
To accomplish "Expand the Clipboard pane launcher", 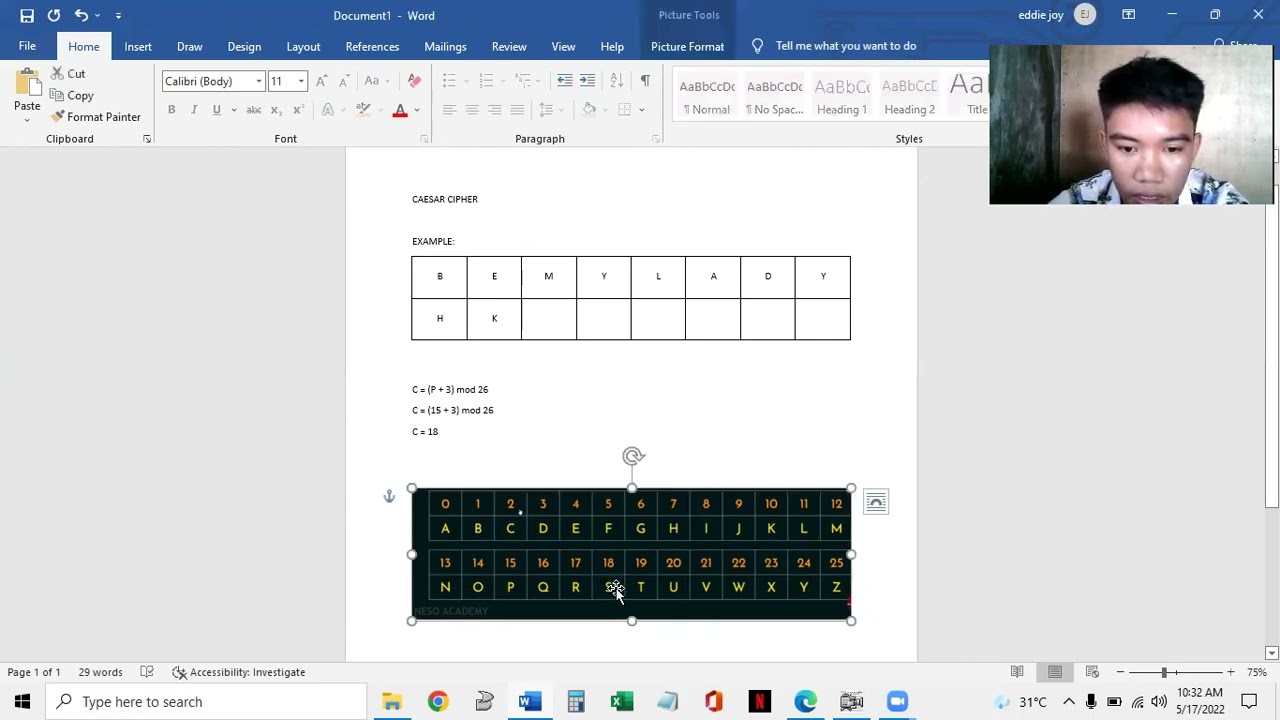I will tap(147, 139).
